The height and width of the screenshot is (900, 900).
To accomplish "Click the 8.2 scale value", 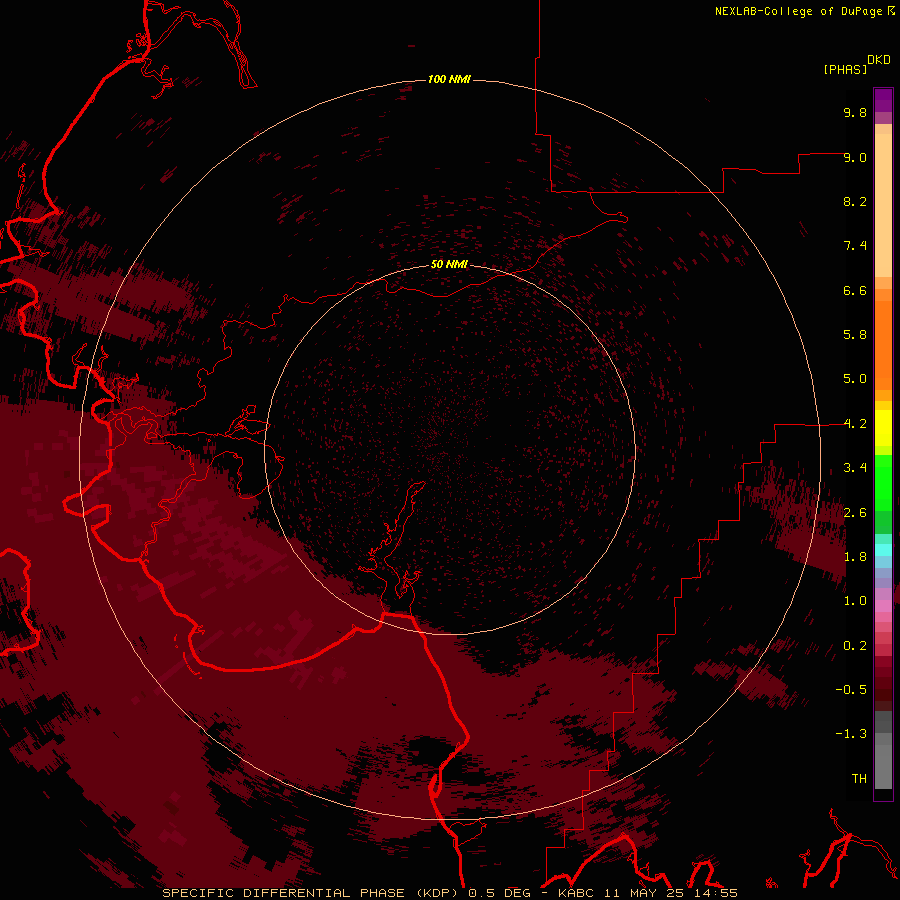I will [x=855, y=201].
